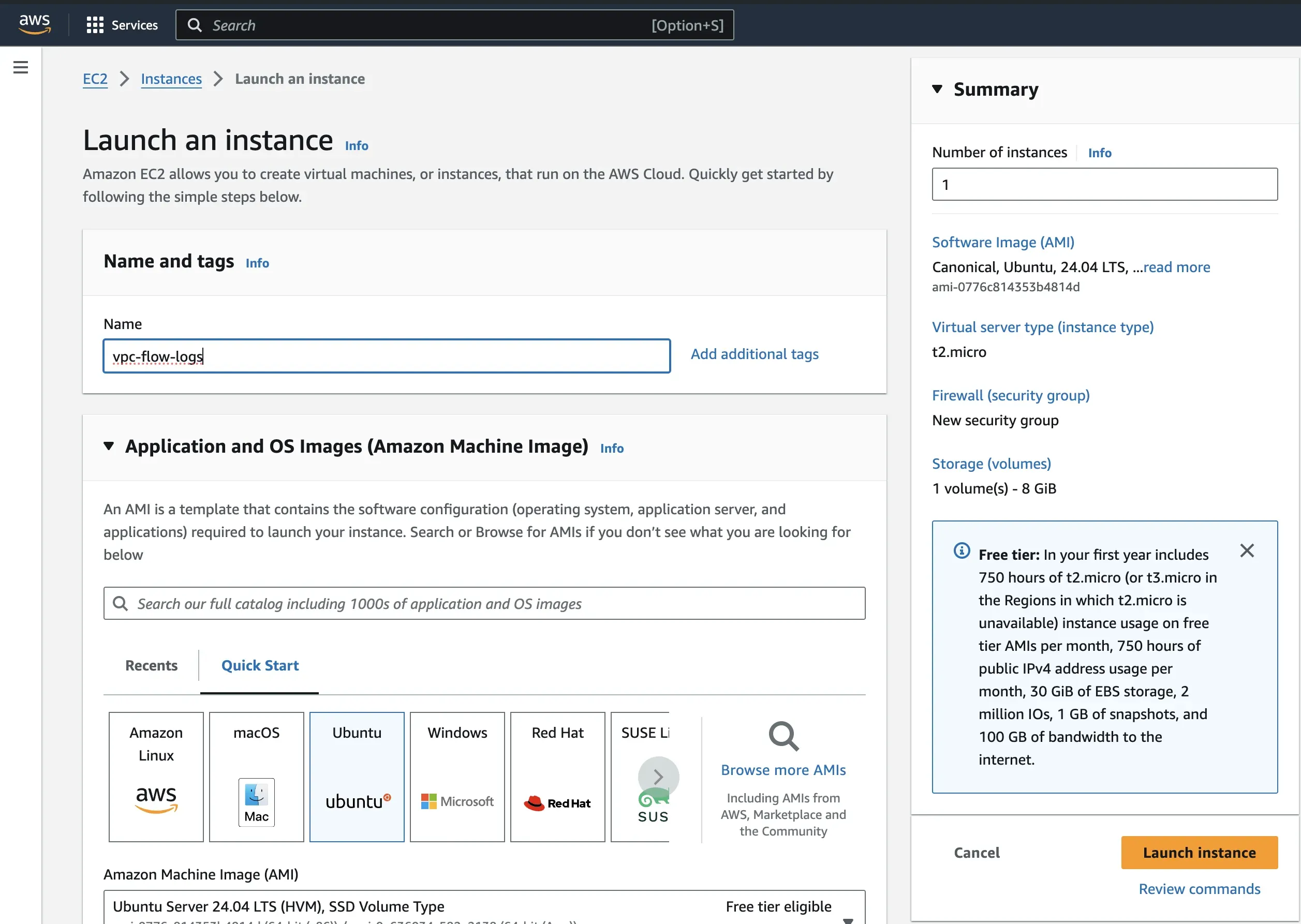Viewport: 1301px width, 924px height.
Task: Click the catalog search magnifier icon
Action: (x=120, y=603)
